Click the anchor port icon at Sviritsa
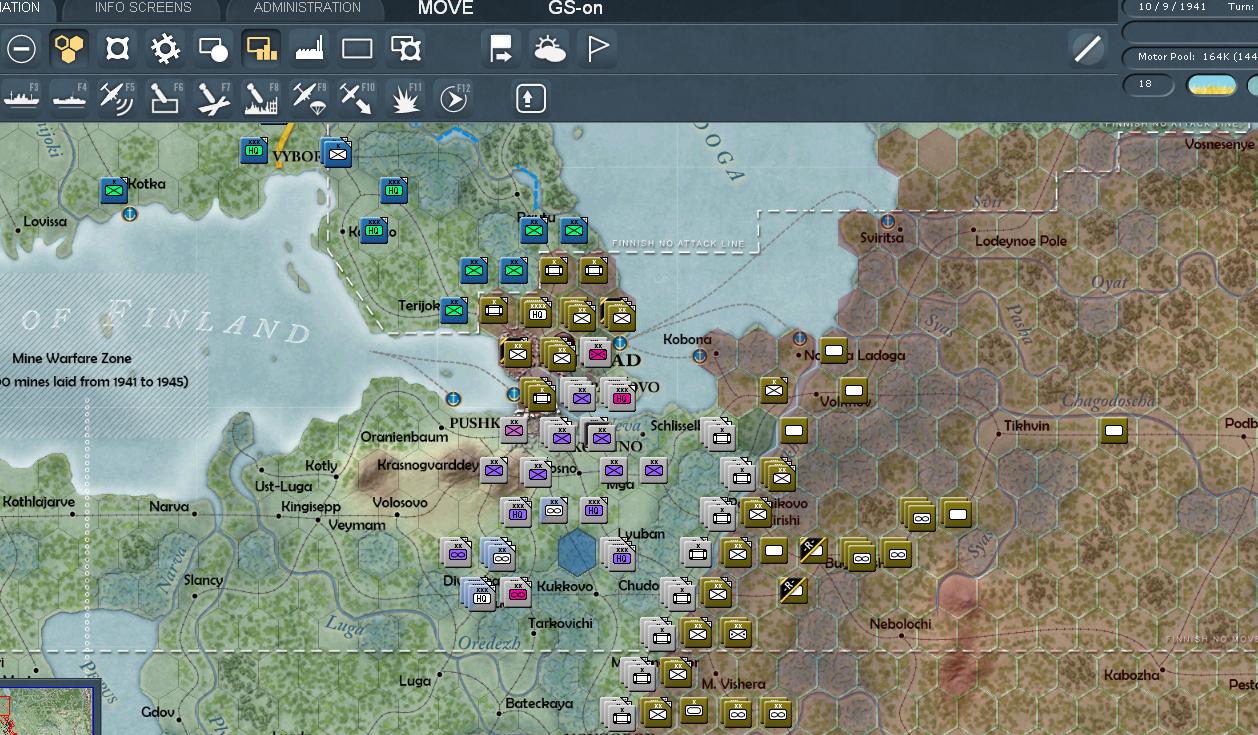The height and width of the screenshot is (735, 1258). click(x=886, y=221)
